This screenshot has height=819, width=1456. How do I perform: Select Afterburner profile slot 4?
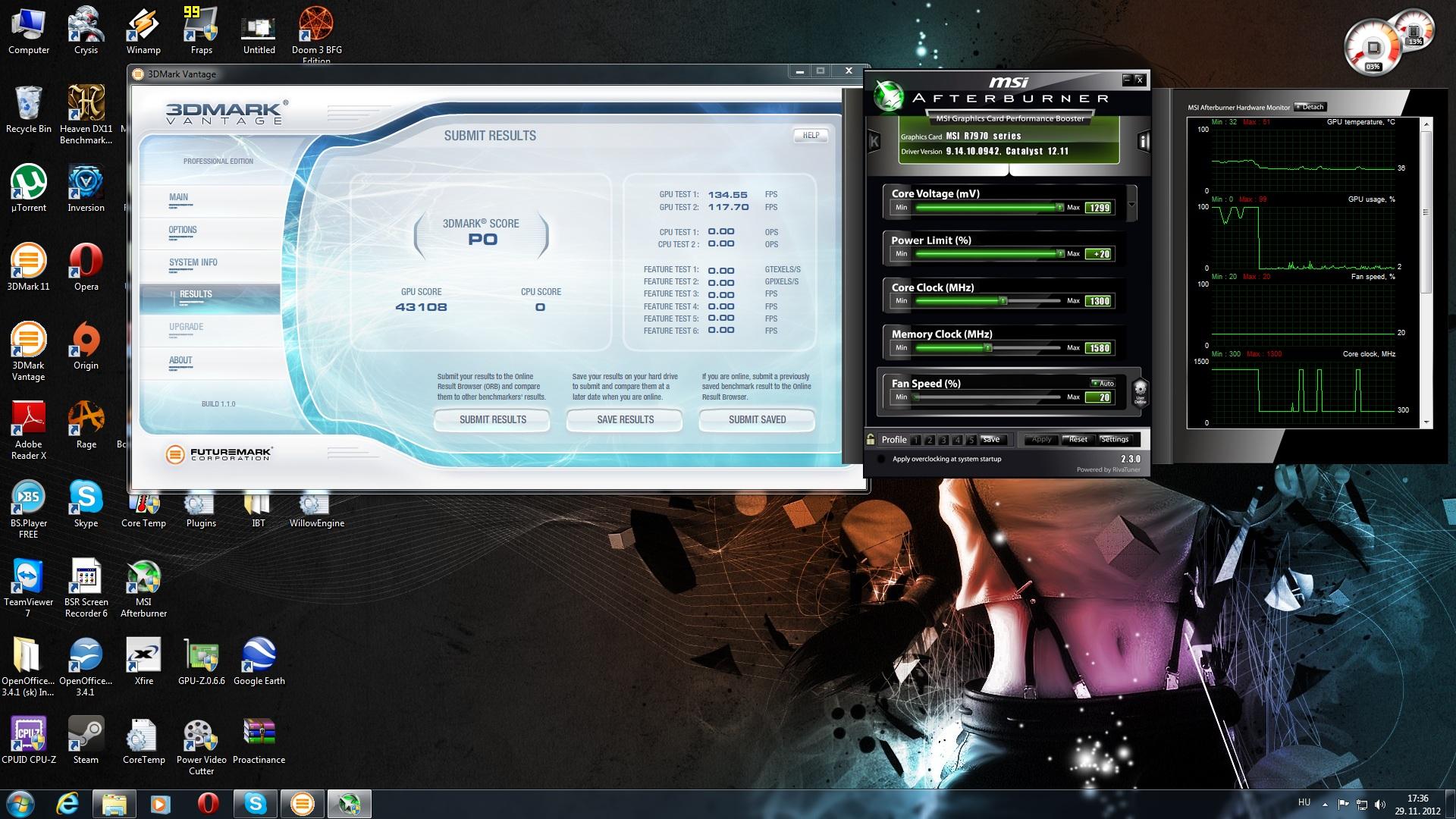957,440
